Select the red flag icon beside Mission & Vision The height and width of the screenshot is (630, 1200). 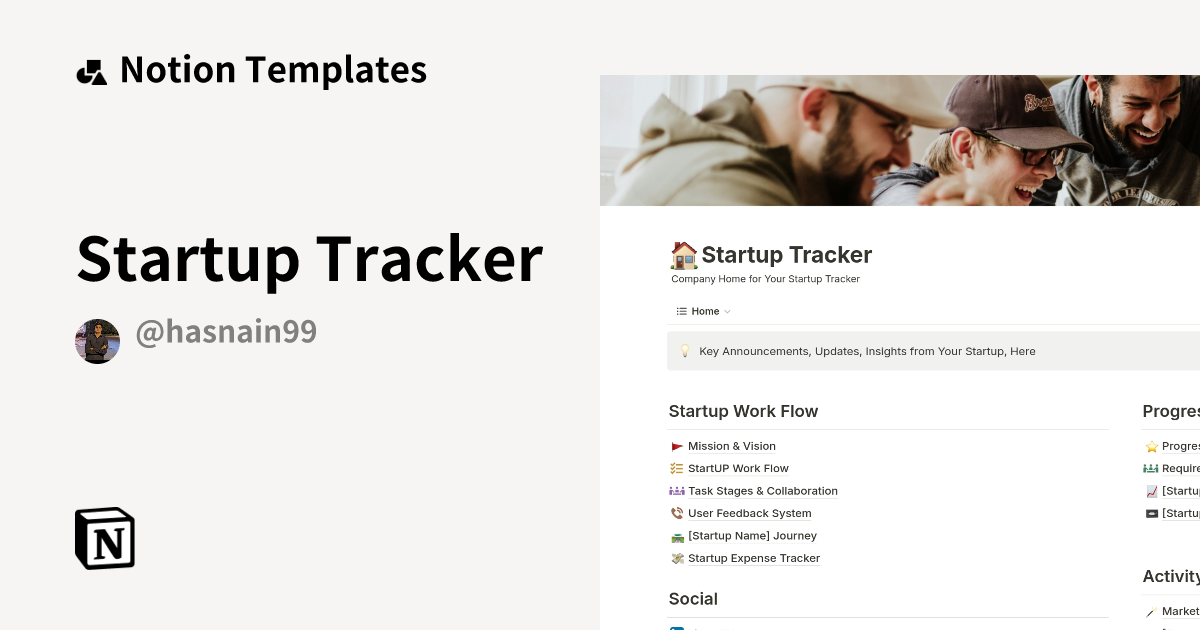677,446
